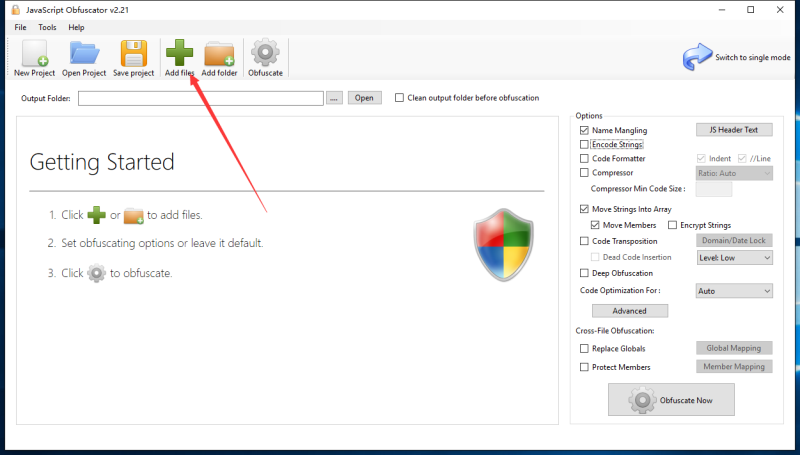
Task: Open the Tools menu
Action: point(47,27)
